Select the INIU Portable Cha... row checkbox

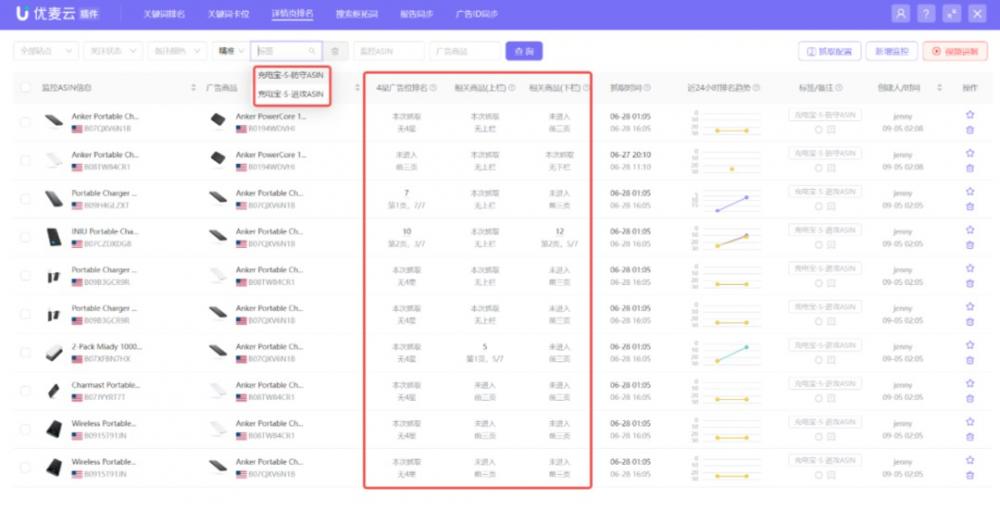25,237
